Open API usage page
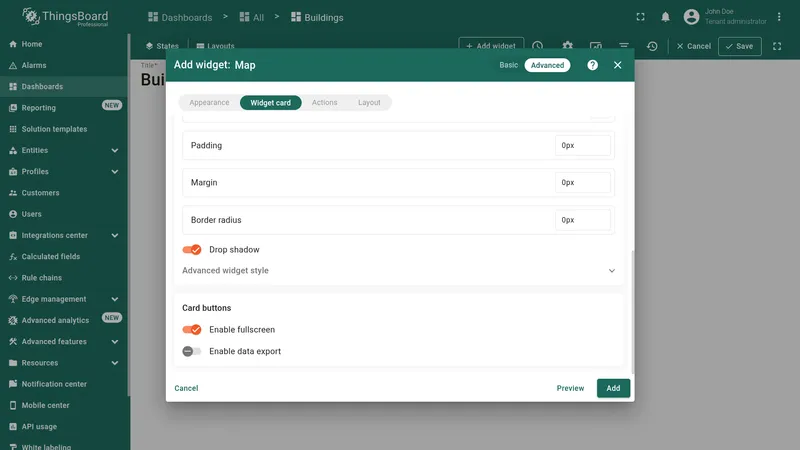Image resolution: width=800 pixels, height=450 pixels. coord(39,427)
